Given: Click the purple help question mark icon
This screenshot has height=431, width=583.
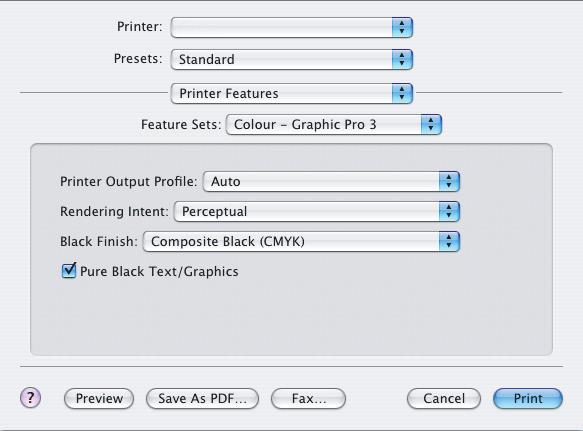Looking at the screenshot, I should pyautogui.click(x=30, y=398).
